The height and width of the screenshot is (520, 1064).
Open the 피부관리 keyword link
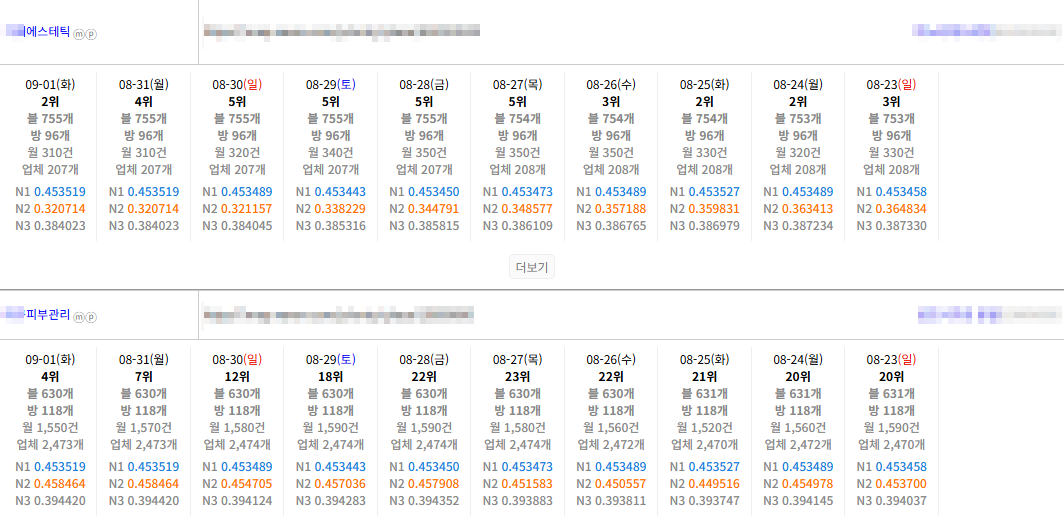tap(48, 314)
